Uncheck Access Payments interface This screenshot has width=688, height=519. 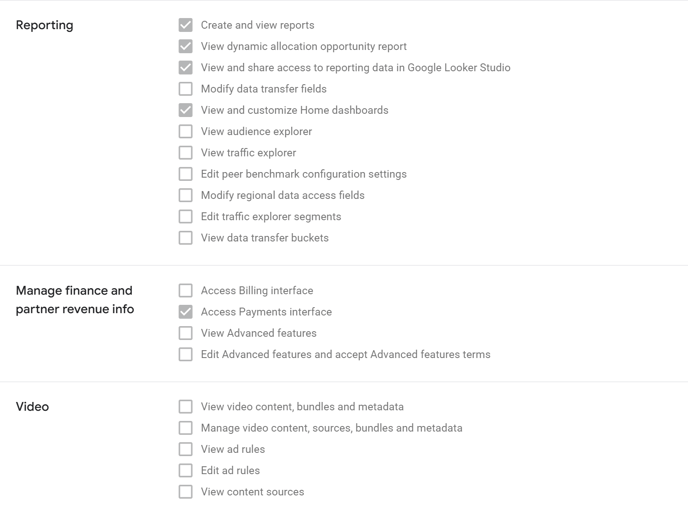pos(186,312)
